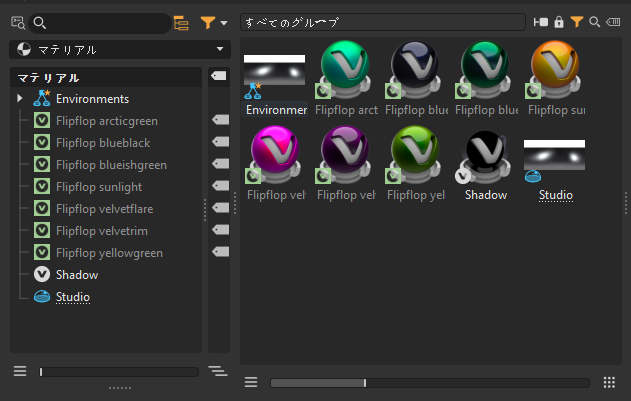Screen dimensions: 631x401
Task: Select Flipflop blueblack in the tree
Action: point(103,143)
